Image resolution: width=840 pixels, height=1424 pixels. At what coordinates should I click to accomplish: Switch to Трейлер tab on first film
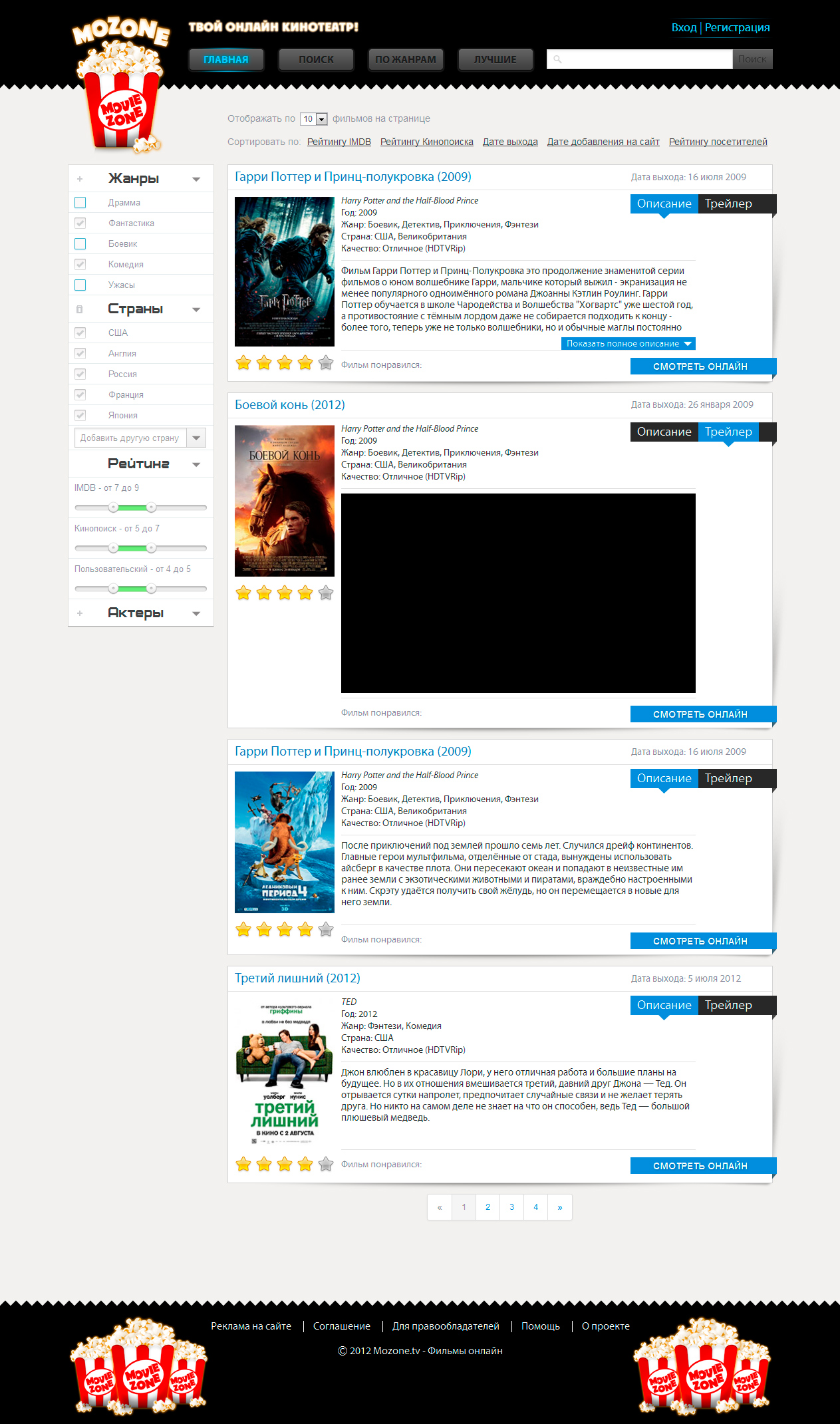click(729, 204)
